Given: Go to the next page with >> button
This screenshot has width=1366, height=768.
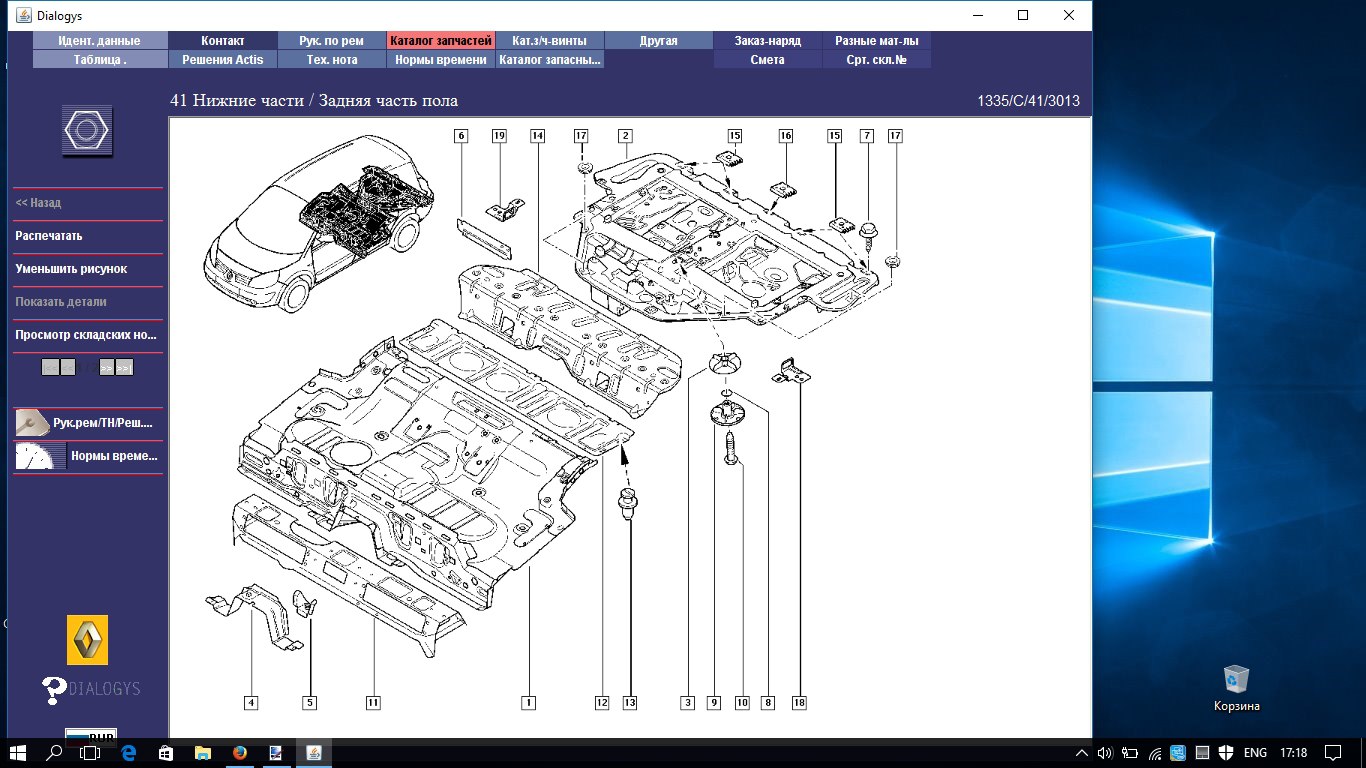Looking at the screenshot, I should 106,367.
